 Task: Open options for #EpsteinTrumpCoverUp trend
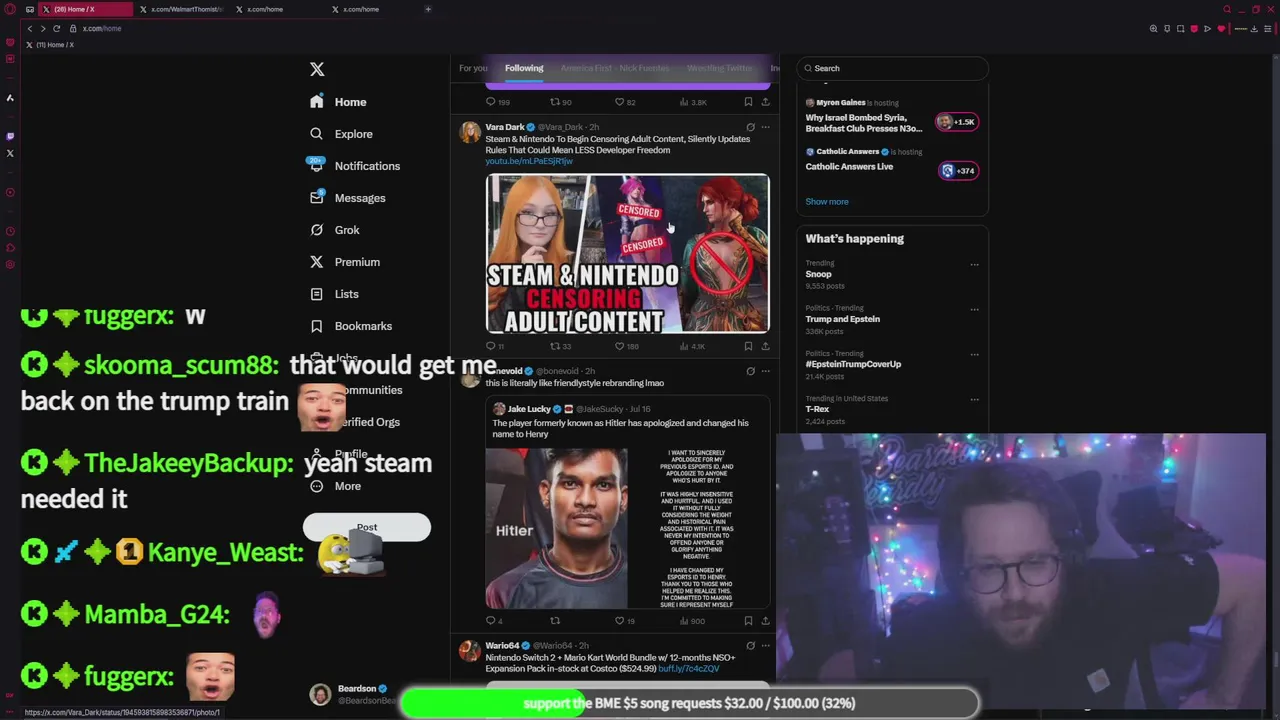(974, 355)
